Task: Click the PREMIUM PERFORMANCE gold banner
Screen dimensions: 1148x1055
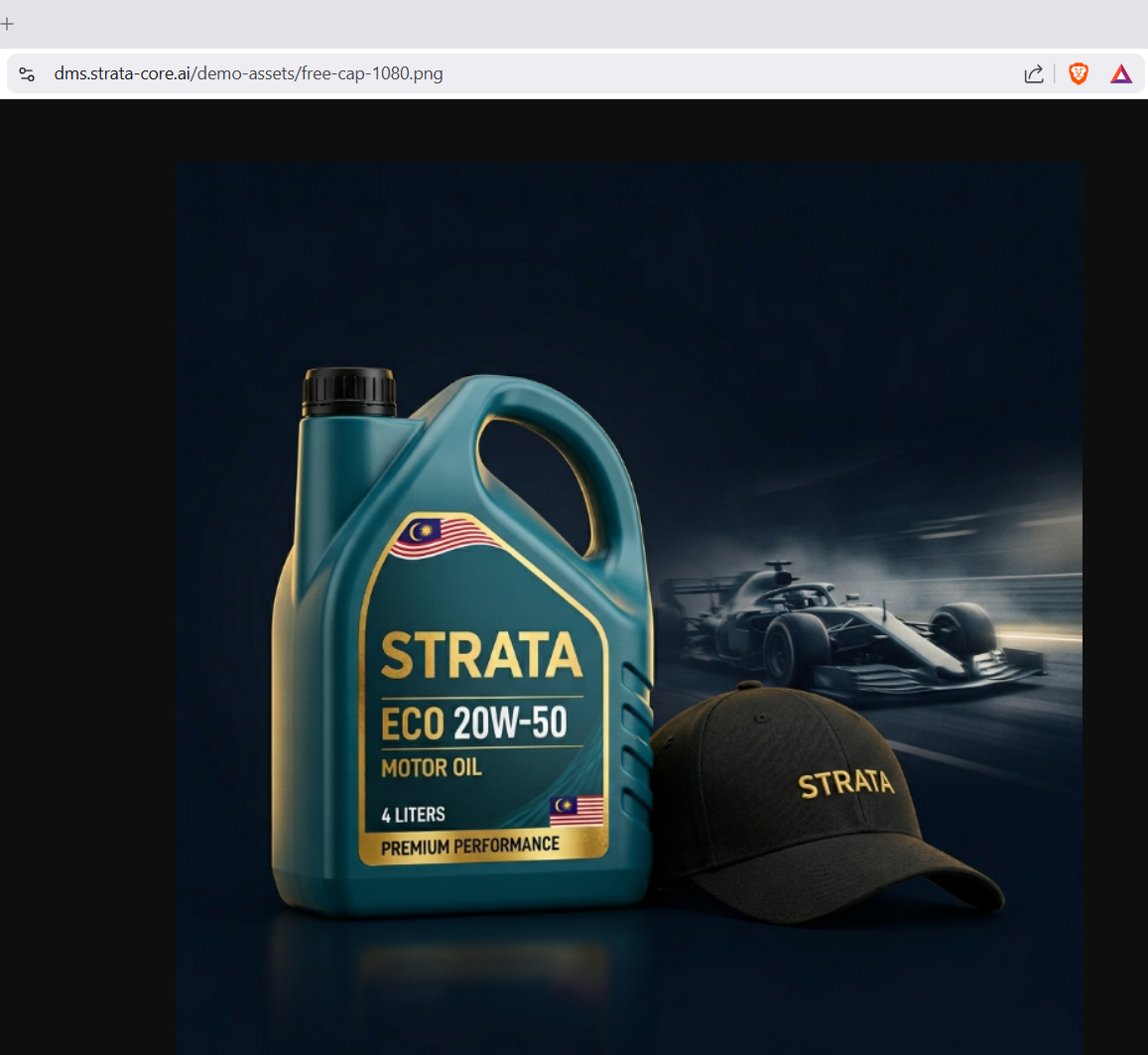Action: (x=470, y=847)
